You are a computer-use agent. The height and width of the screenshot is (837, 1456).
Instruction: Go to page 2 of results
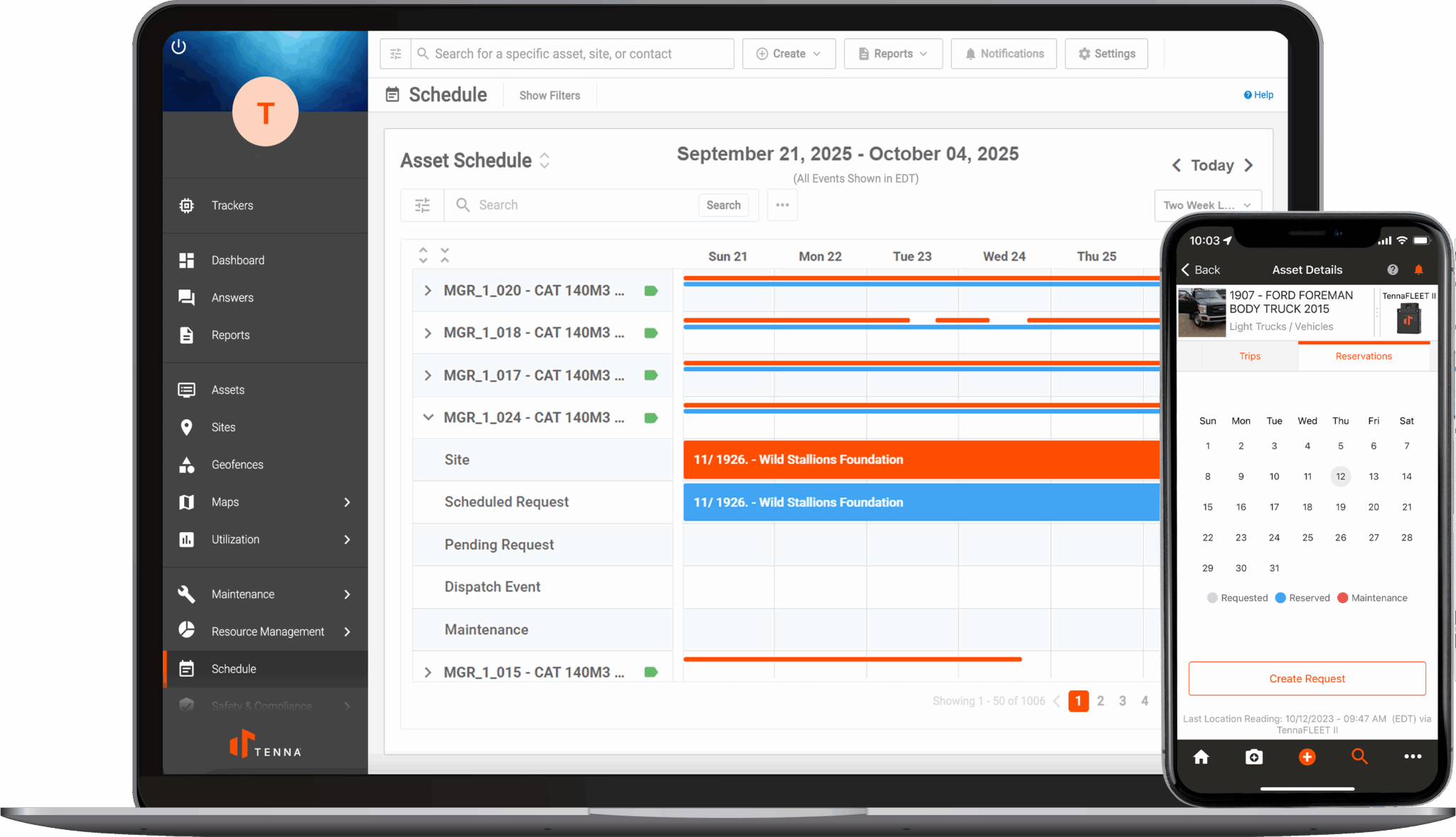click(x=1101, y=700)
